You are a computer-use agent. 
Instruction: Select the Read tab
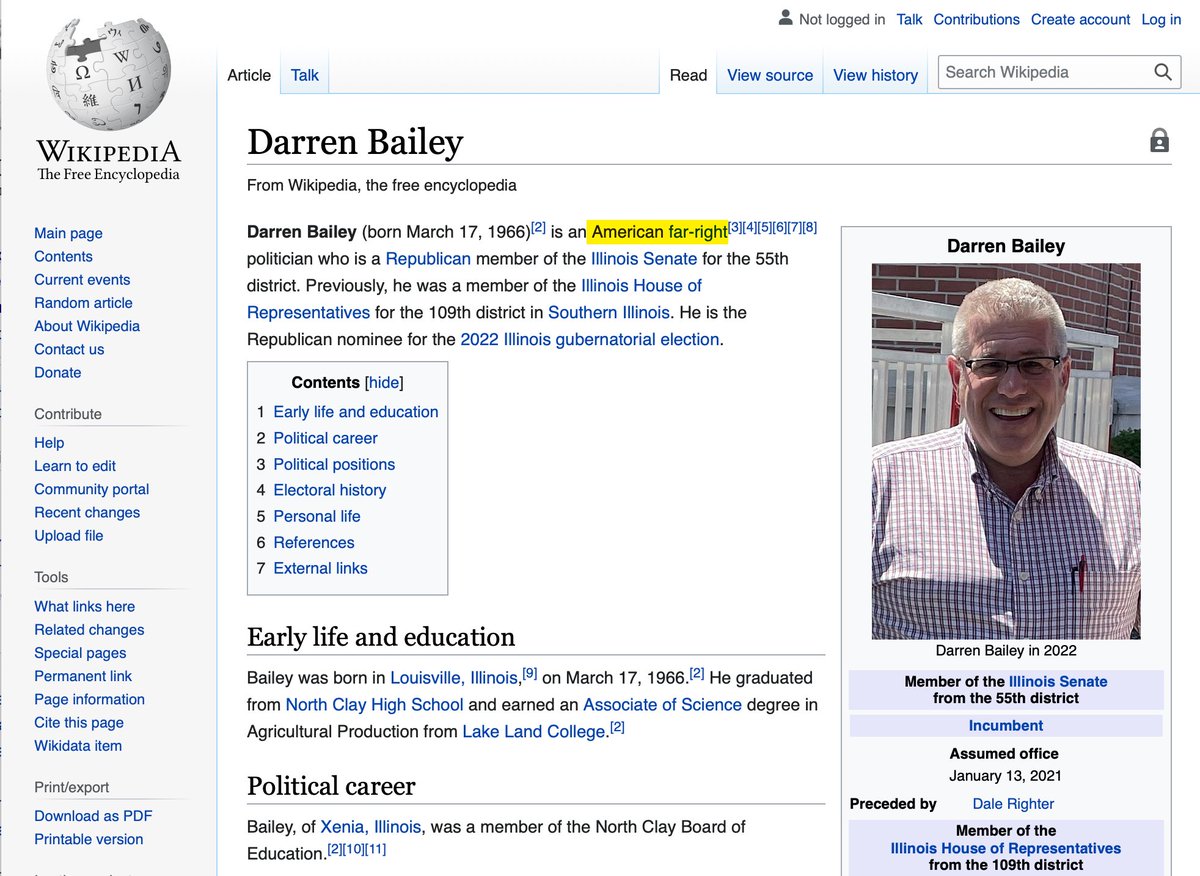[x=688, y=75]
